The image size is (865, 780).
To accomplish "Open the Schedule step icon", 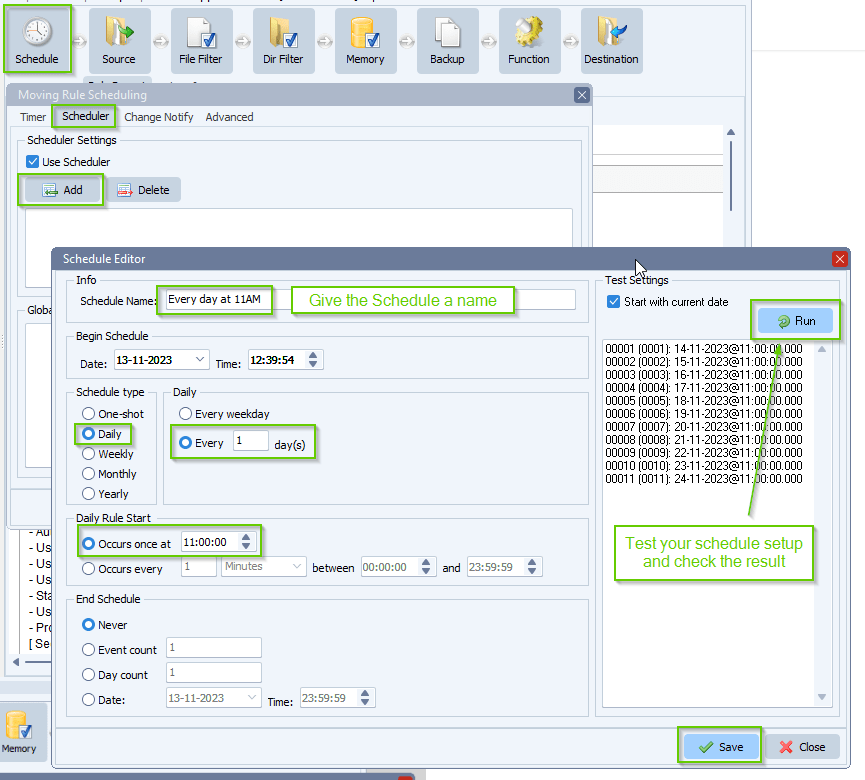I will pos(37,40).
